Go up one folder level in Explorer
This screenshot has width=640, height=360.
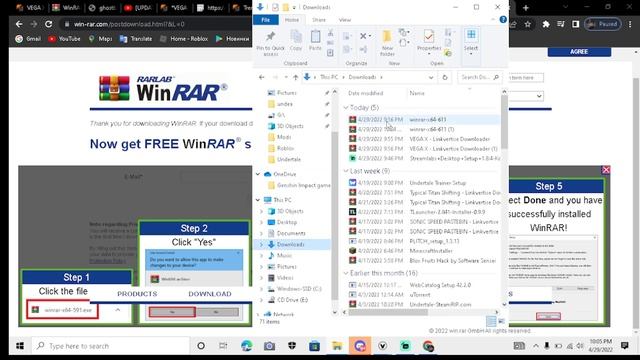[x=296, y=77]
